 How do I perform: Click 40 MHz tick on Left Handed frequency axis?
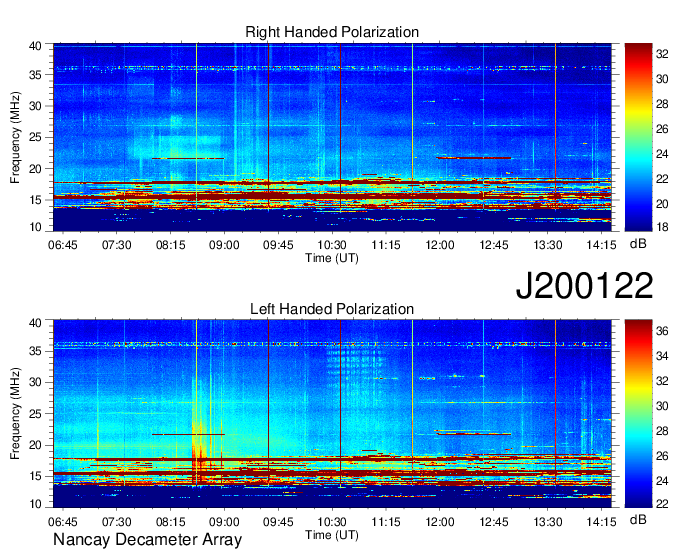point(35,323)
